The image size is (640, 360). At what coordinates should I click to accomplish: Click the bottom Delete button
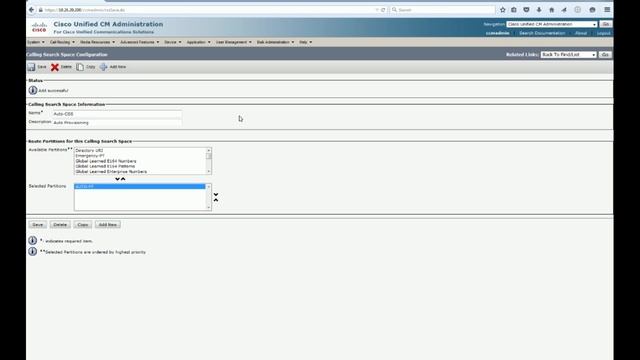pyautogui.click(x=60, y=225)
